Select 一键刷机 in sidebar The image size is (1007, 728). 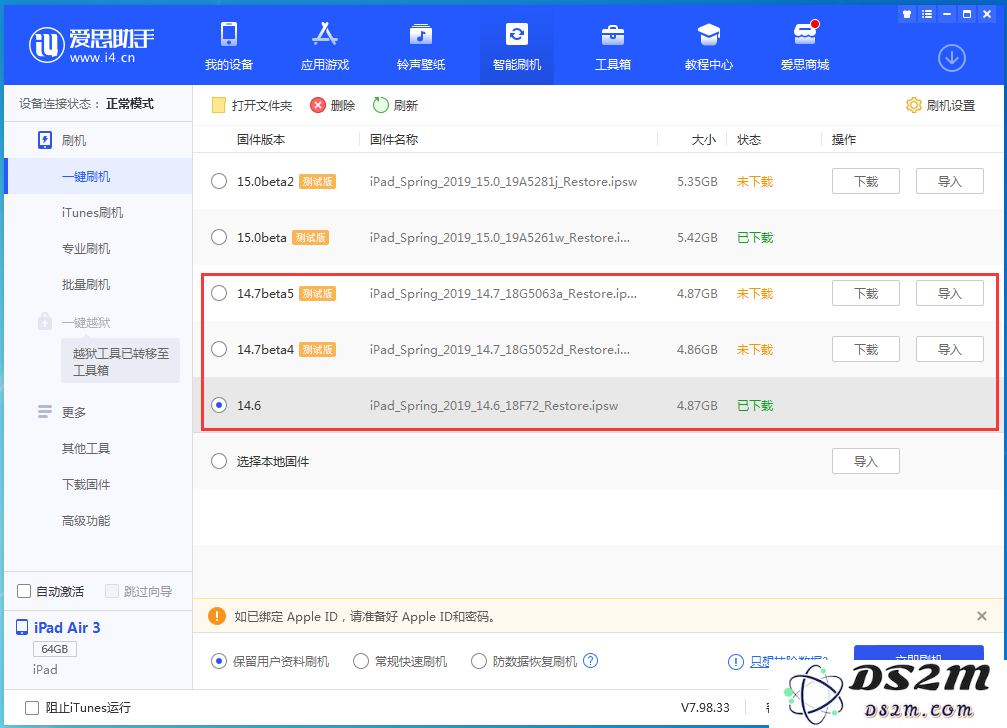click(x=98, y=177)
